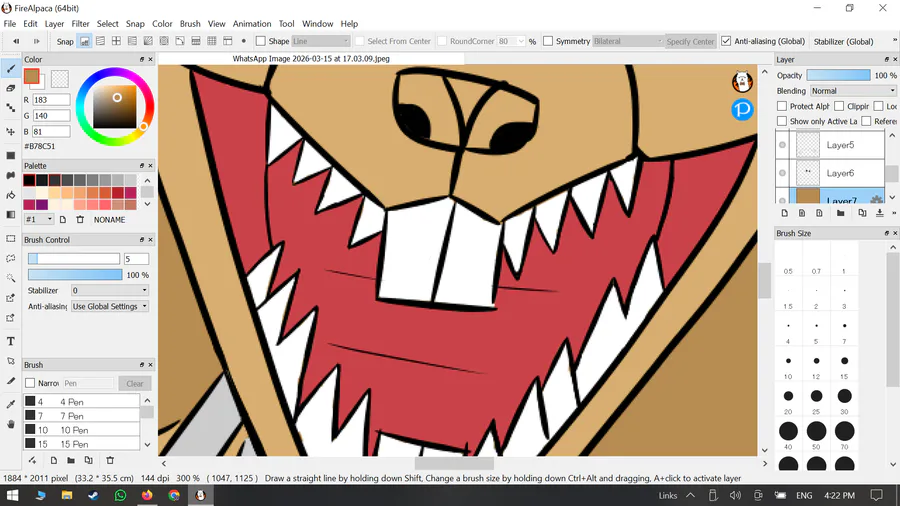
Task: Add new brush in Brush panel
Action: 53,460
